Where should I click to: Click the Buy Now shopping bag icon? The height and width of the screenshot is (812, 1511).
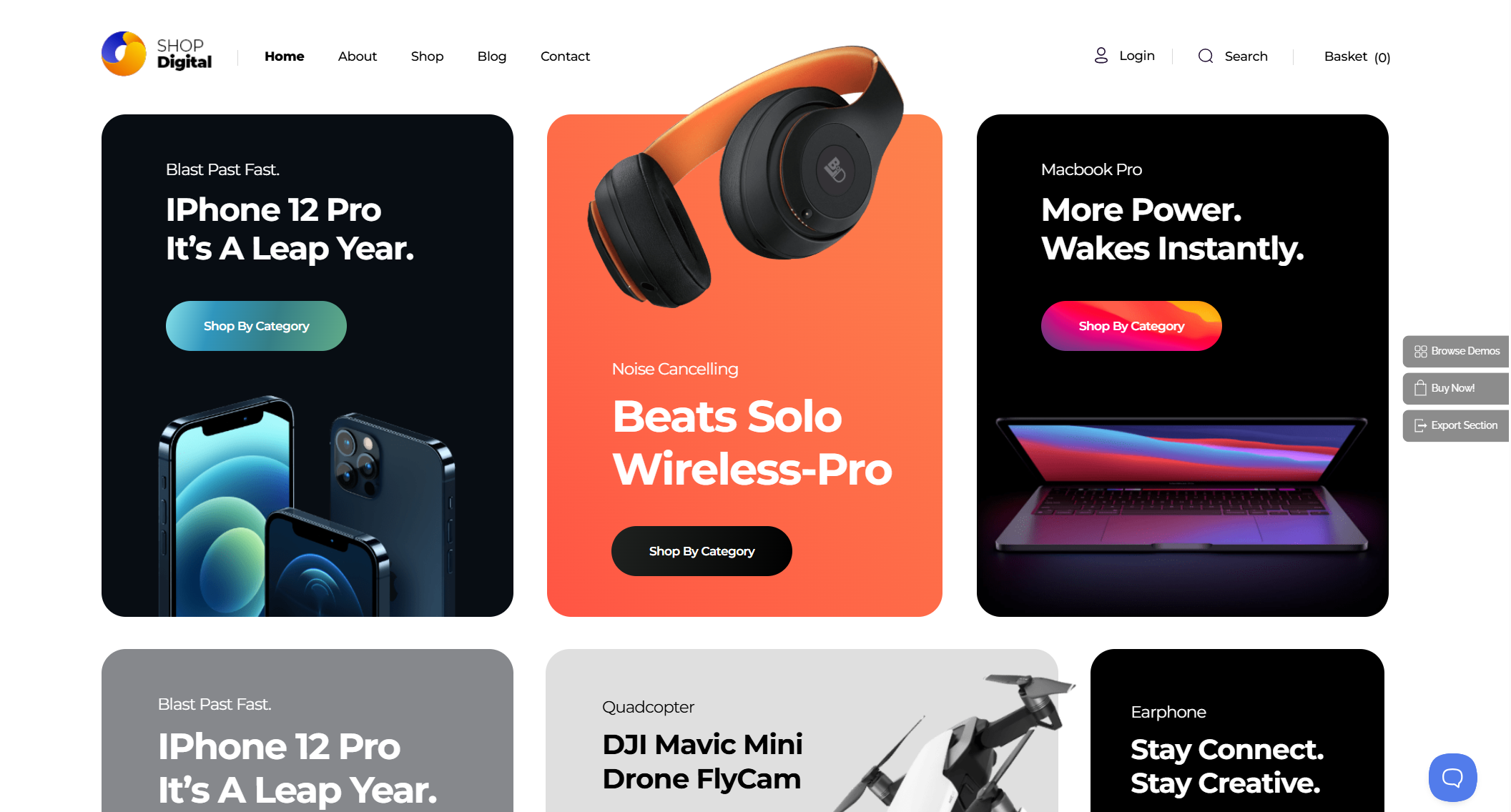click(1420, 388)
